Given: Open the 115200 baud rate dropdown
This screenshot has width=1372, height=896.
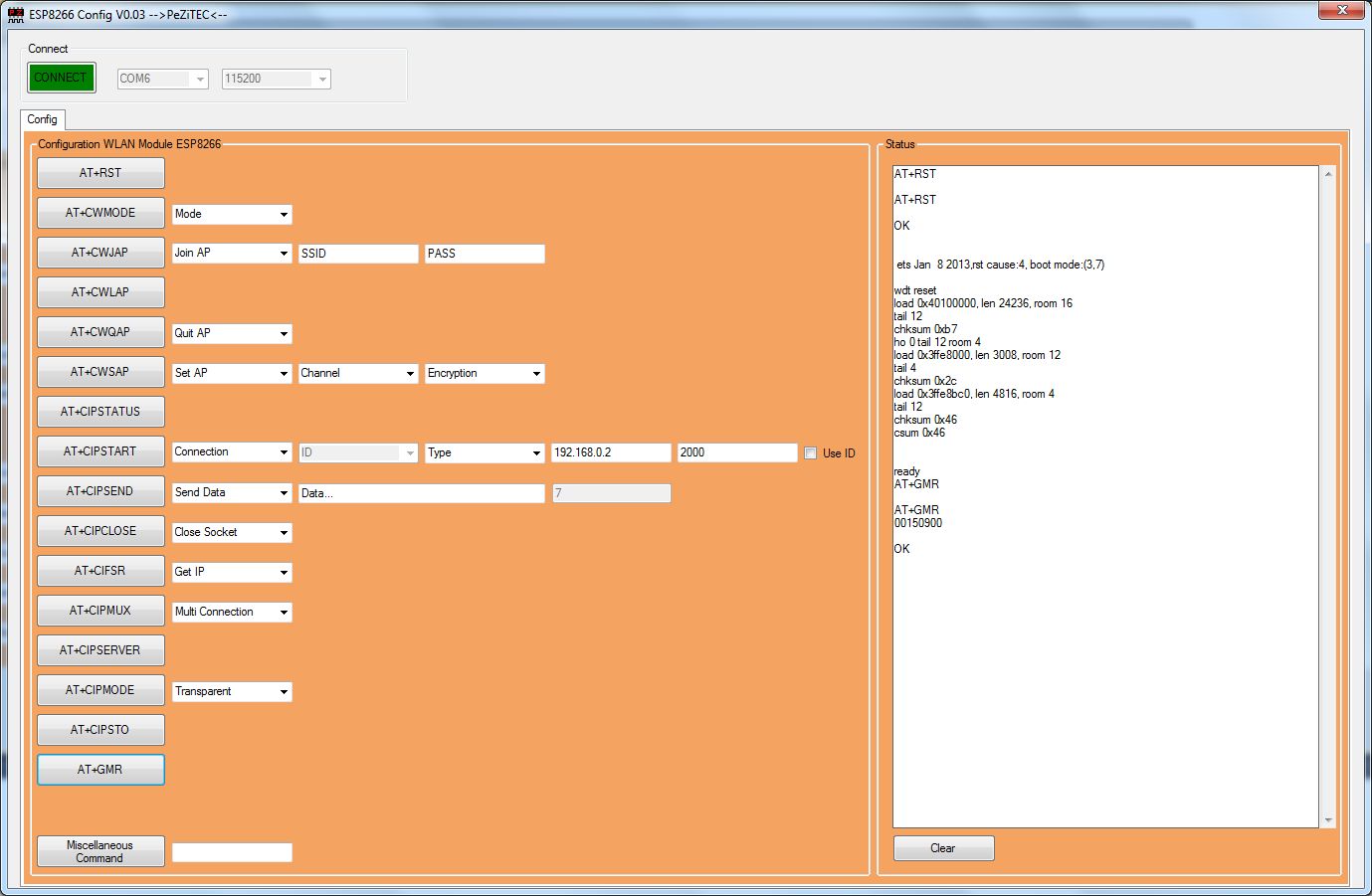Looking at the screenshot, I should click(x=277, y=79).
